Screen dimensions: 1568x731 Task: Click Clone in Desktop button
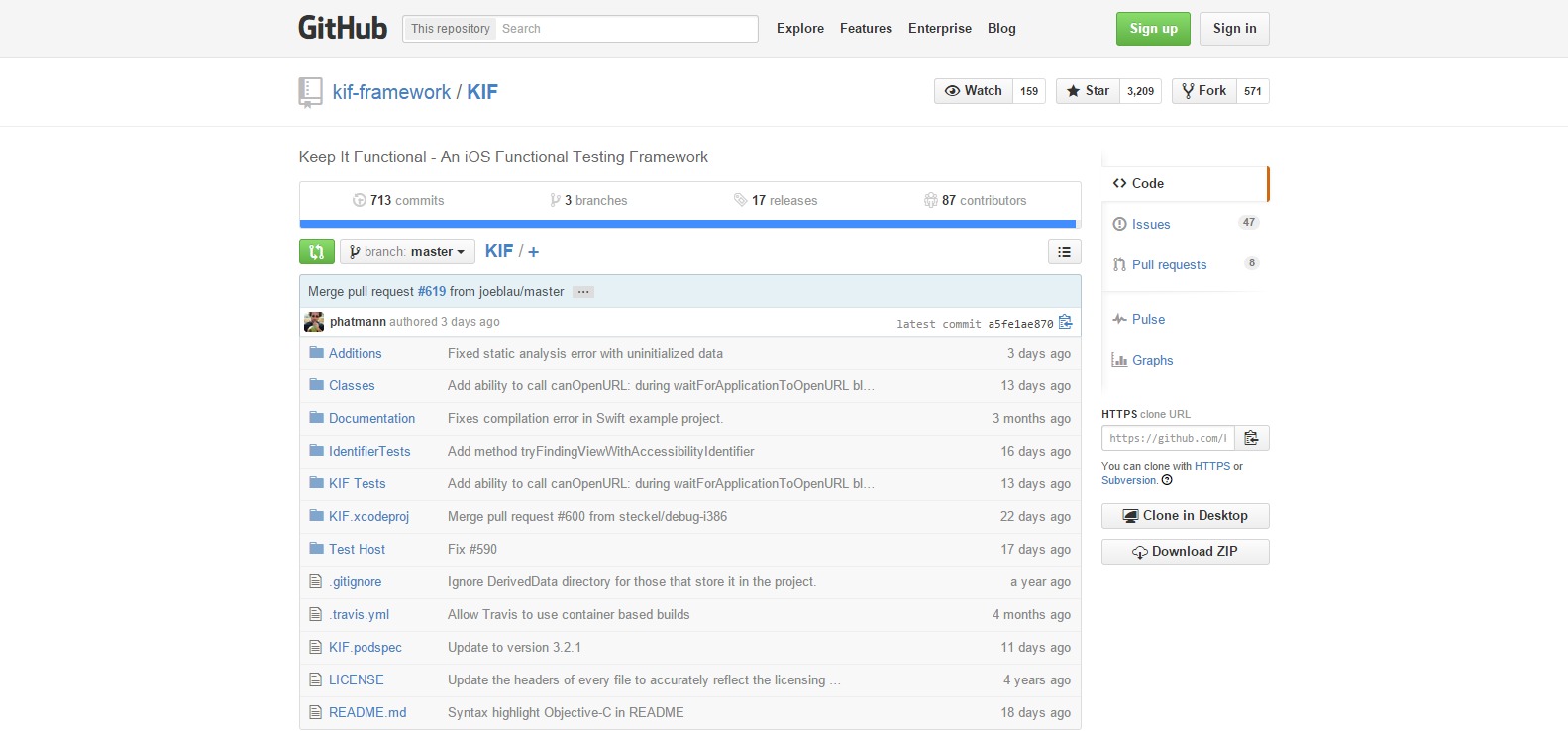tap(1185, 516)
